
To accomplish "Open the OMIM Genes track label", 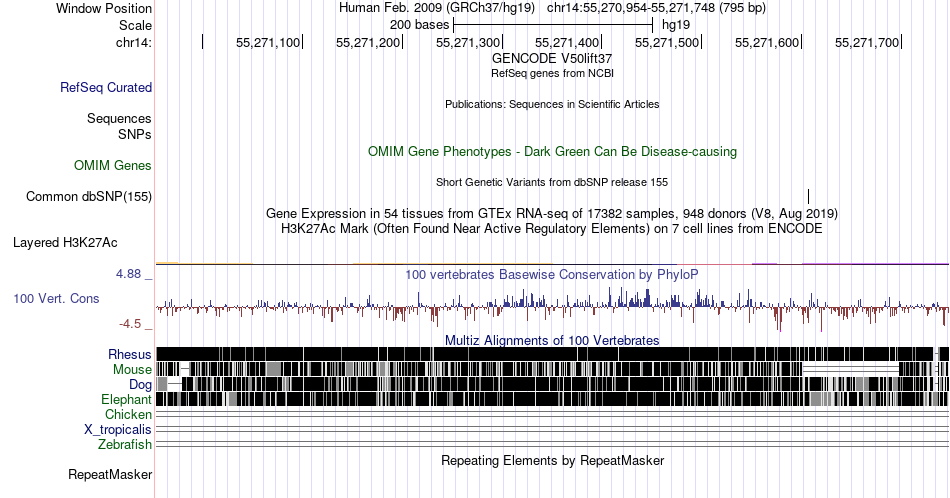I will point(113,165).
